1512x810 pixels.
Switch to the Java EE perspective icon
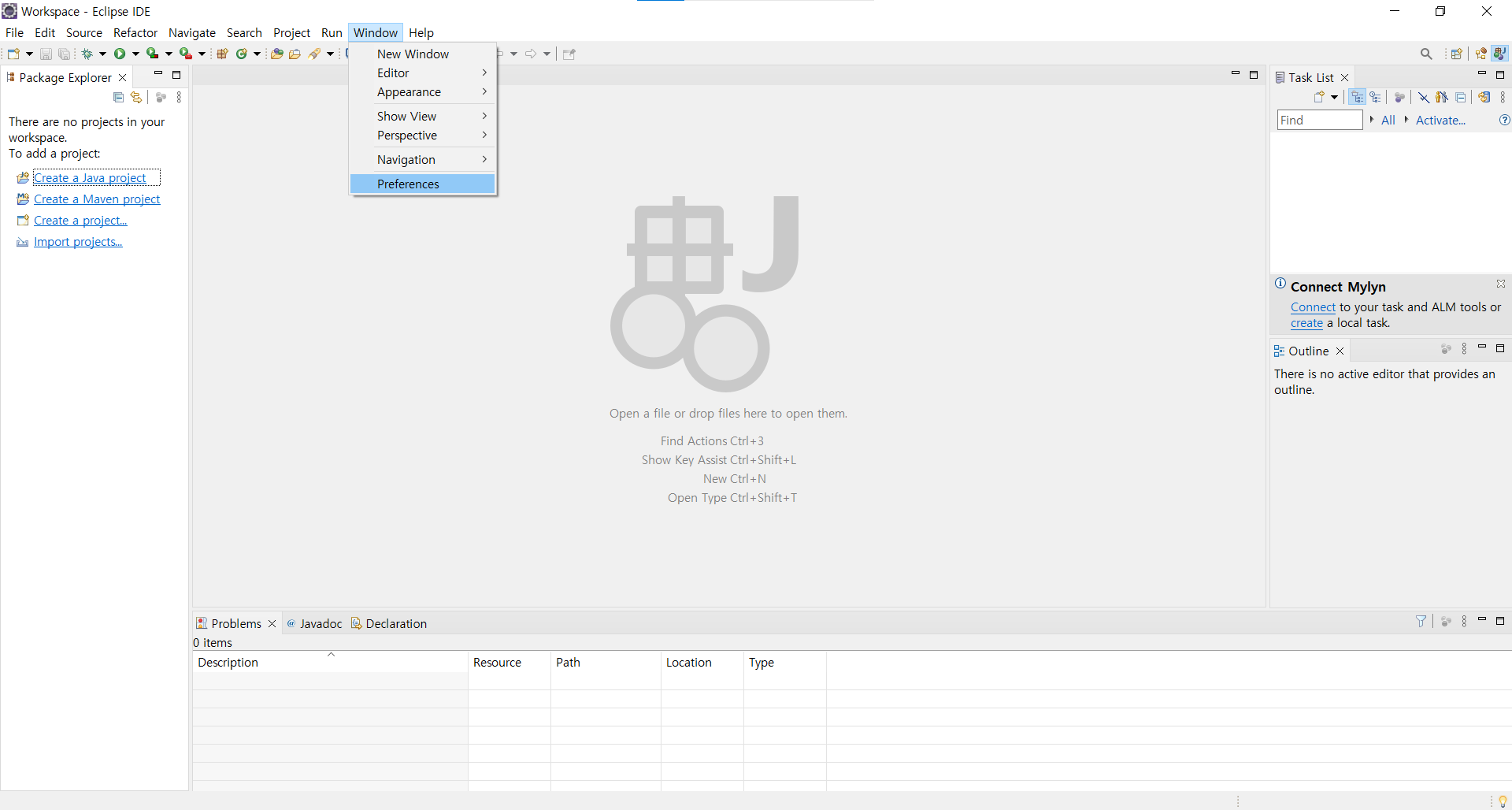[1481, 54]
